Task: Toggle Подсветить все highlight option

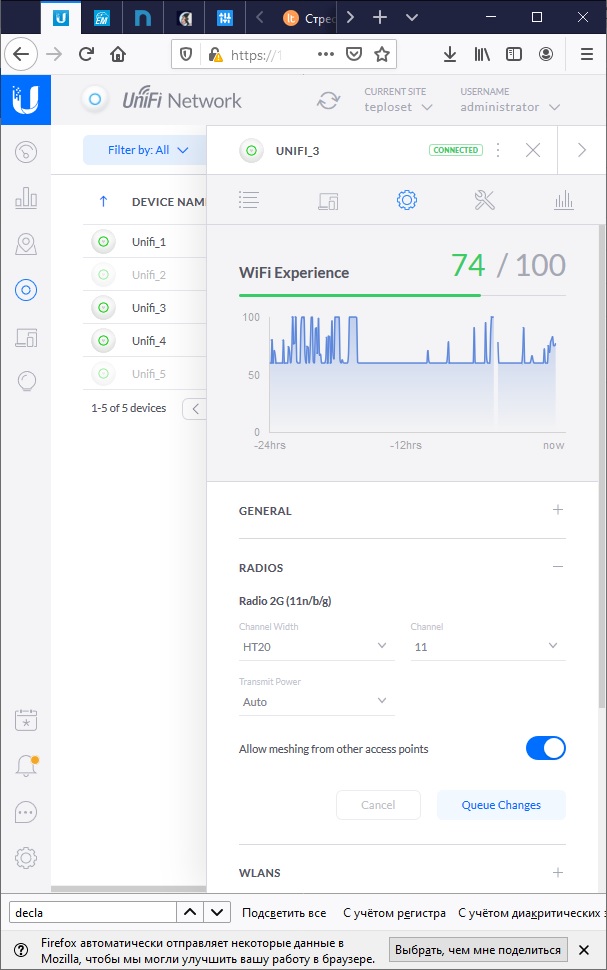Action: pyautogui.click(x=284, y=912)
